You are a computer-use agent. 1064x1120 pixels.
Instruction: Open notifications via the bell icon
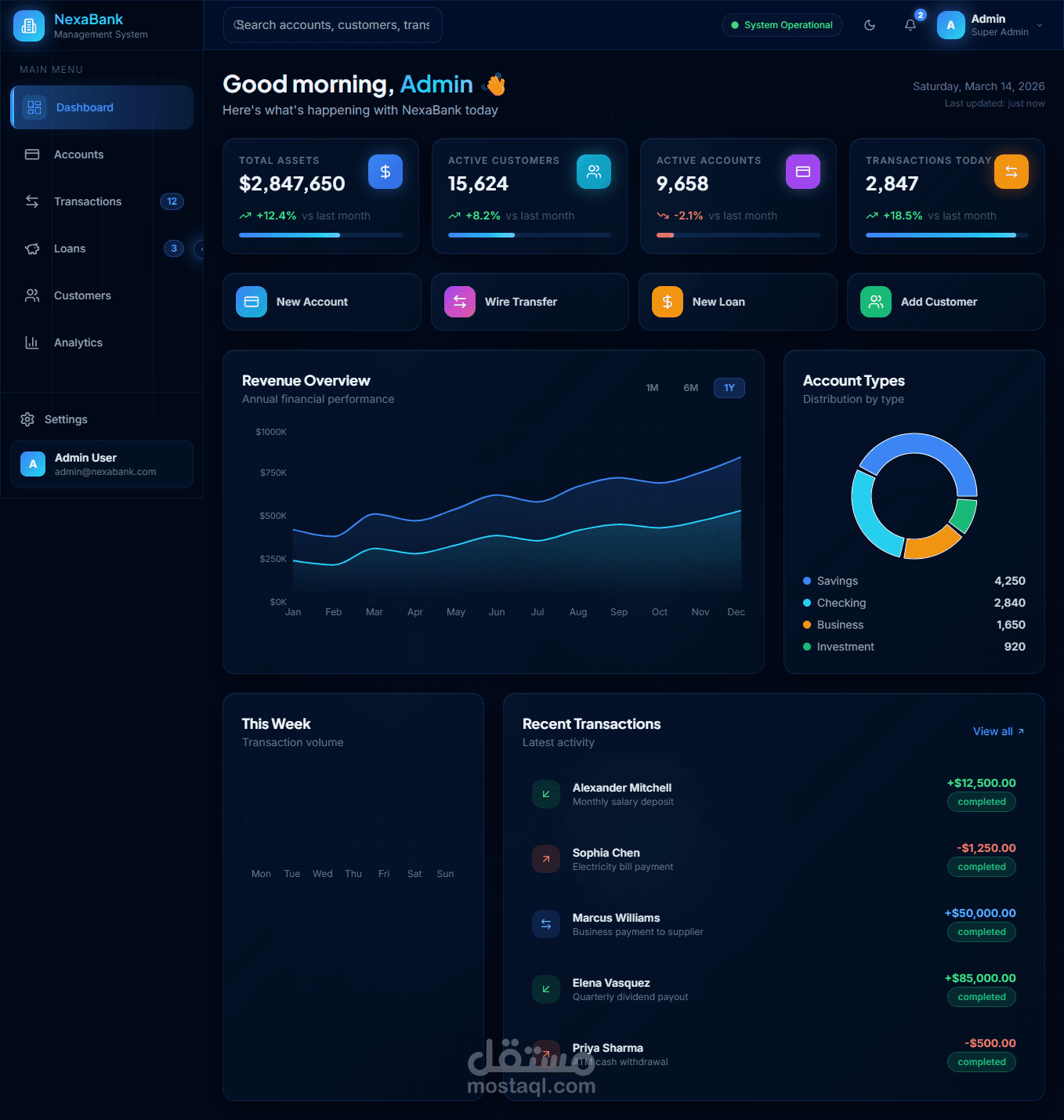[910, 25]
